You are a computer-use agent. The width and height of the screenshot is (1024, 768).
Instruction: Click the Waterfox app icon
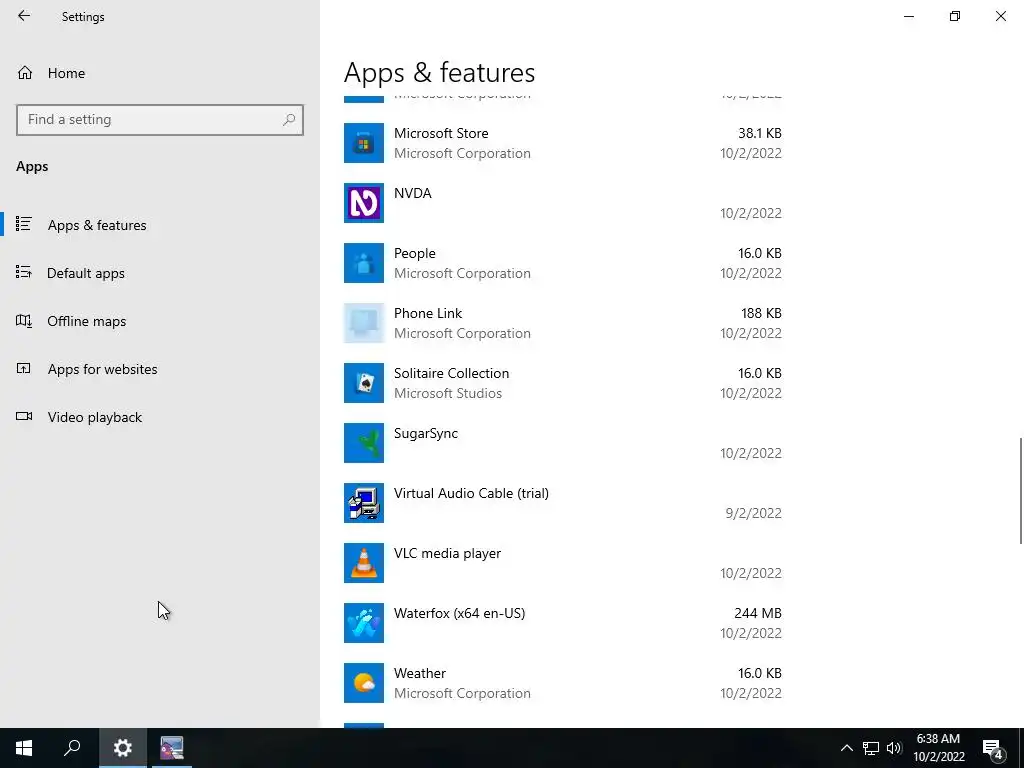point(364,623)
